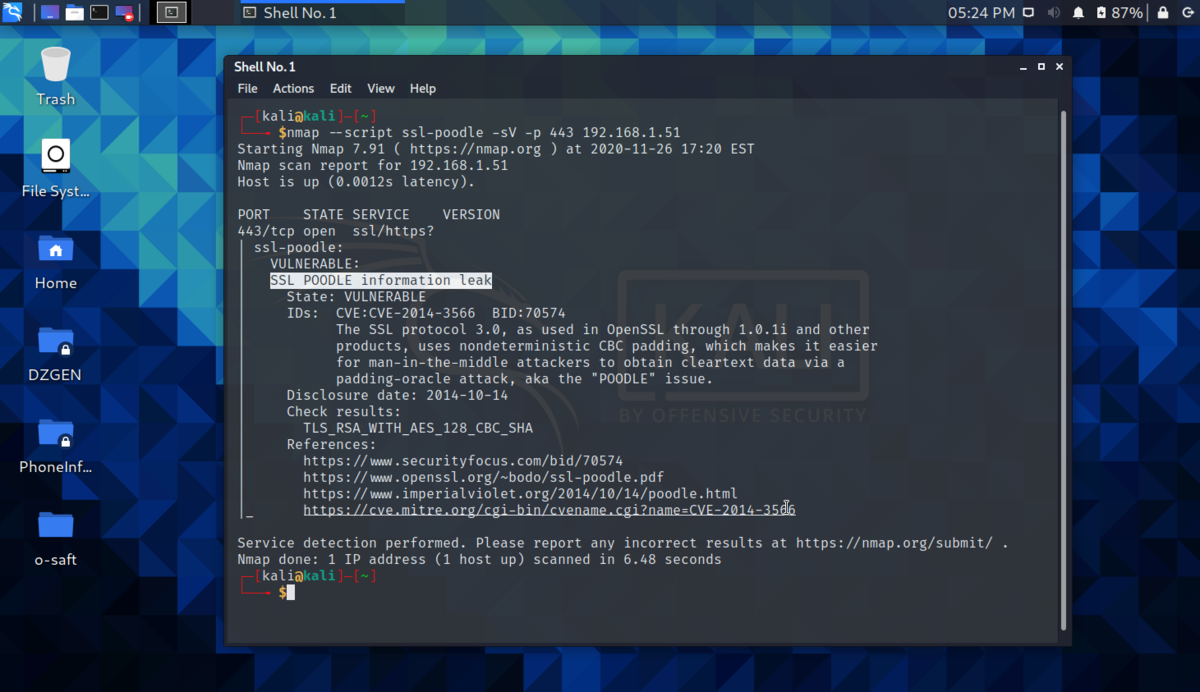The height and width of the screenshot is (692, 1200).
Task: Open the Edit menu in terminal
Action: pyautogui.click(x=340, y=88)
